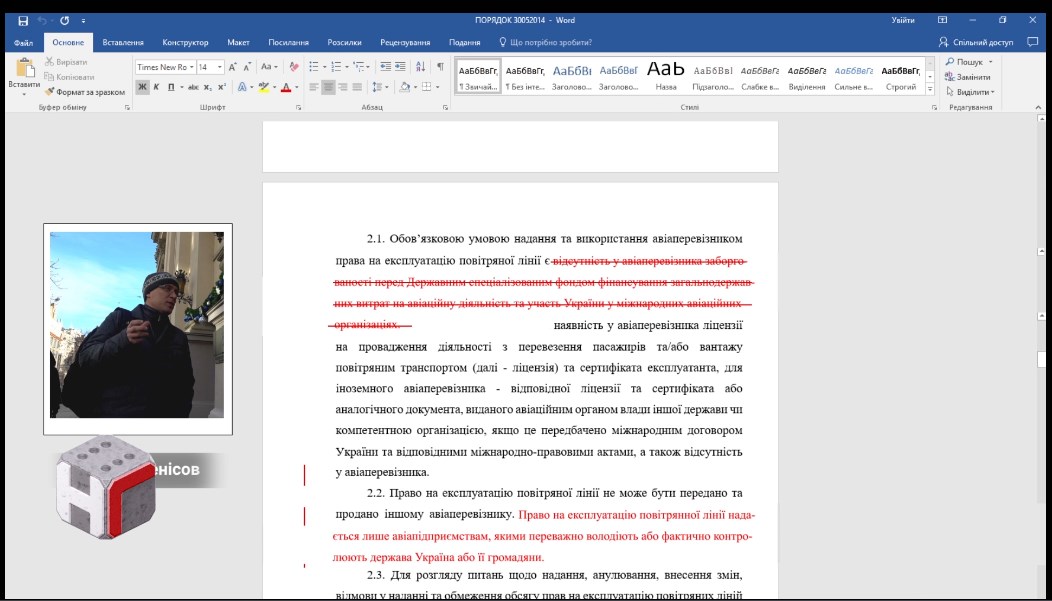This screenshot has width=1052, height=601.
Task: Expand the Styles gallery more arrow
Action: pos(930,90)
